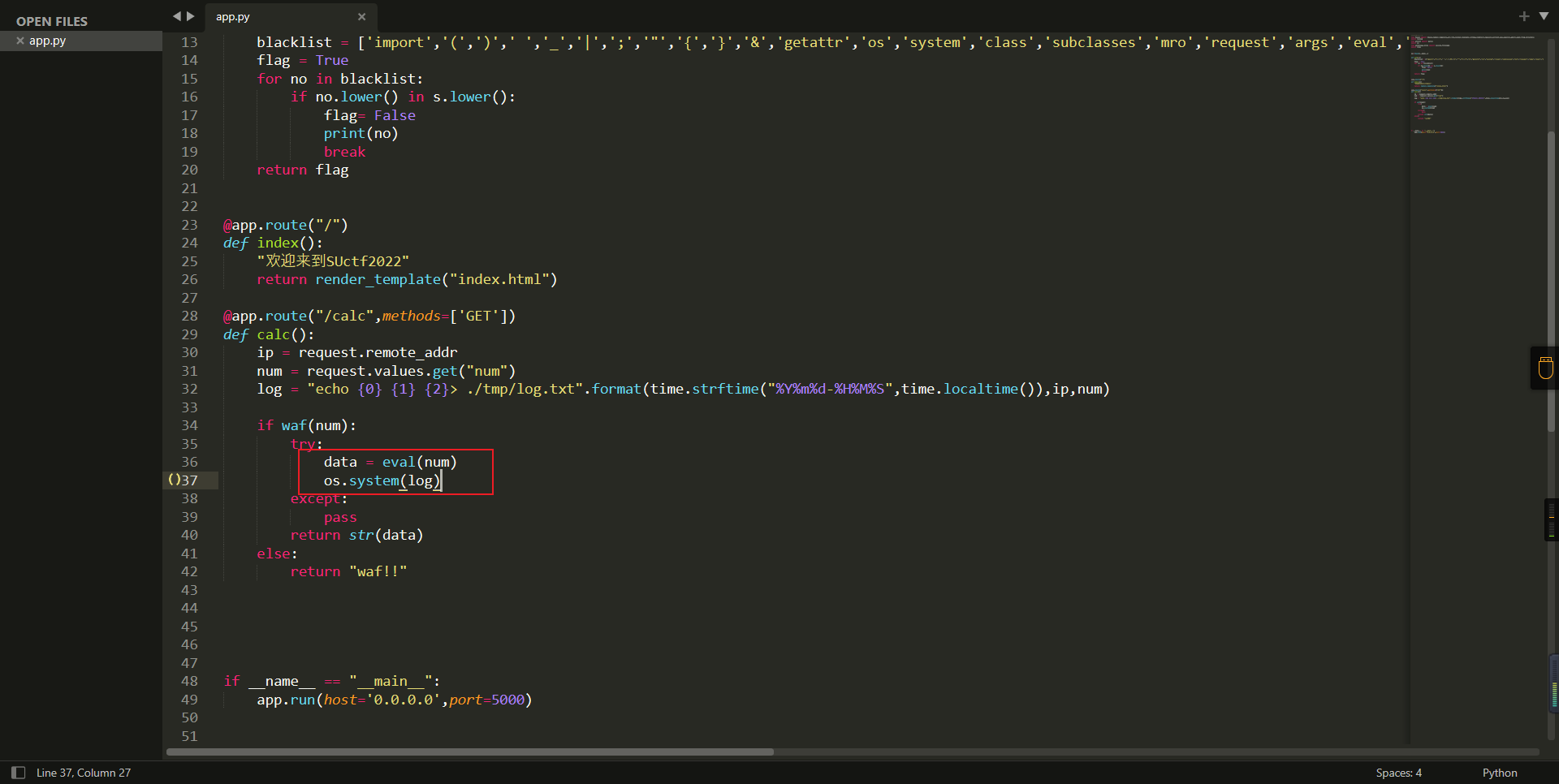Image resolution: width=1559 pixels, height=784 pixels.
Task: Go to previous tab using left arrow
Action: [176, 16]
